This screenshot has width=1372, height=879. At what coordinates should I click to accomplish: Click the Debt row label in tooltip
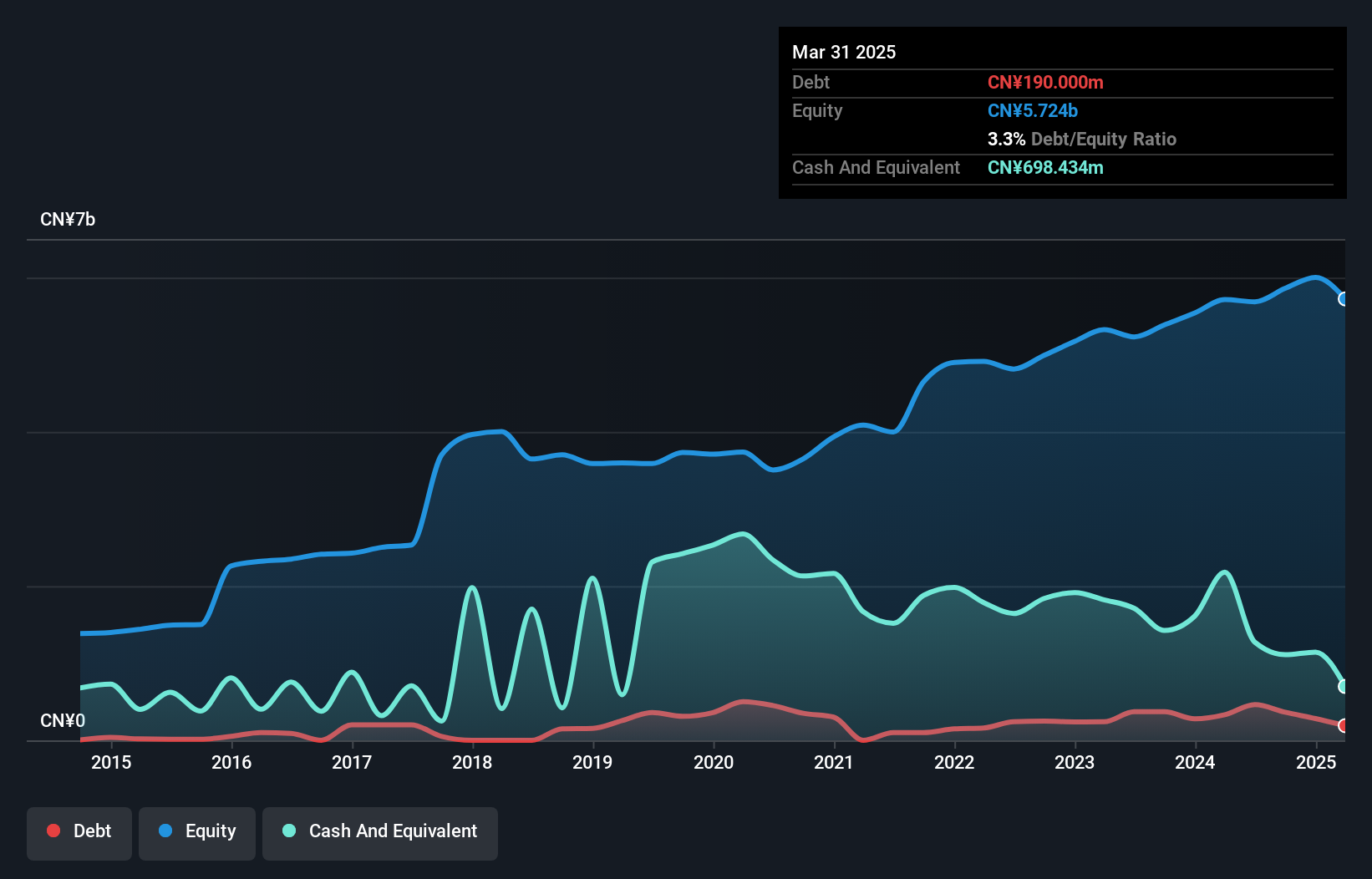810,82
